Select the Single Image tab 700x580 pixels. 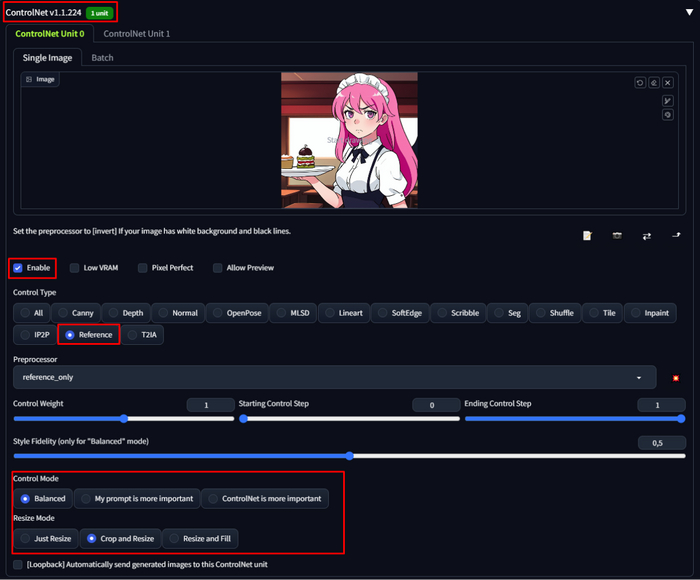pyautogui.click(x=47, y=58)
